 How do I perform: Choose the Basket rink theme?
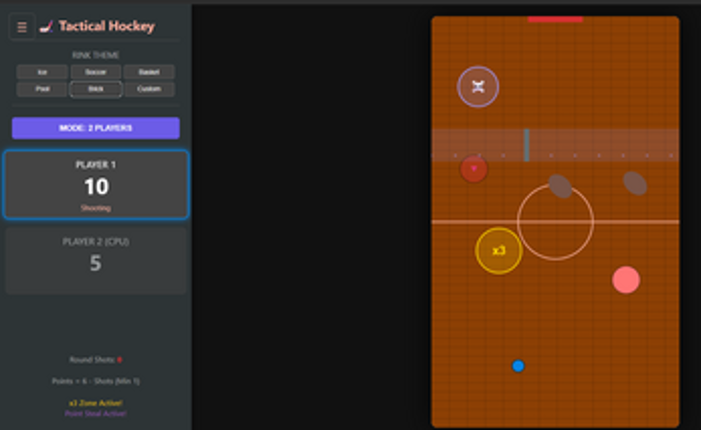coord(149,72)
